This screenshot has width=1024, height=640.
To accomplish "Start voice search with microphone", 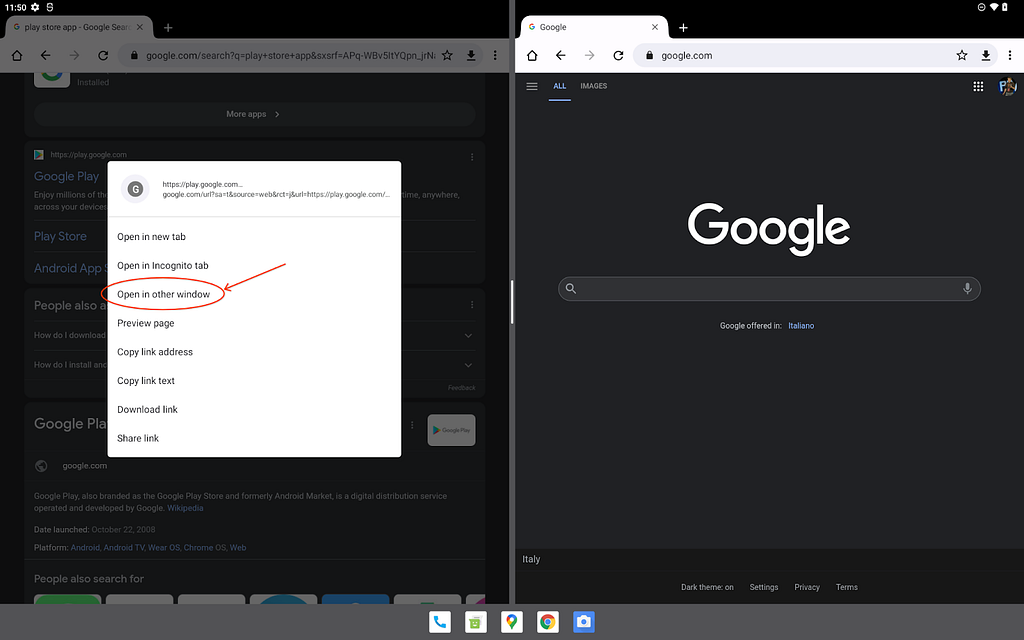I will pyautogui.click(x=967, y=289).
